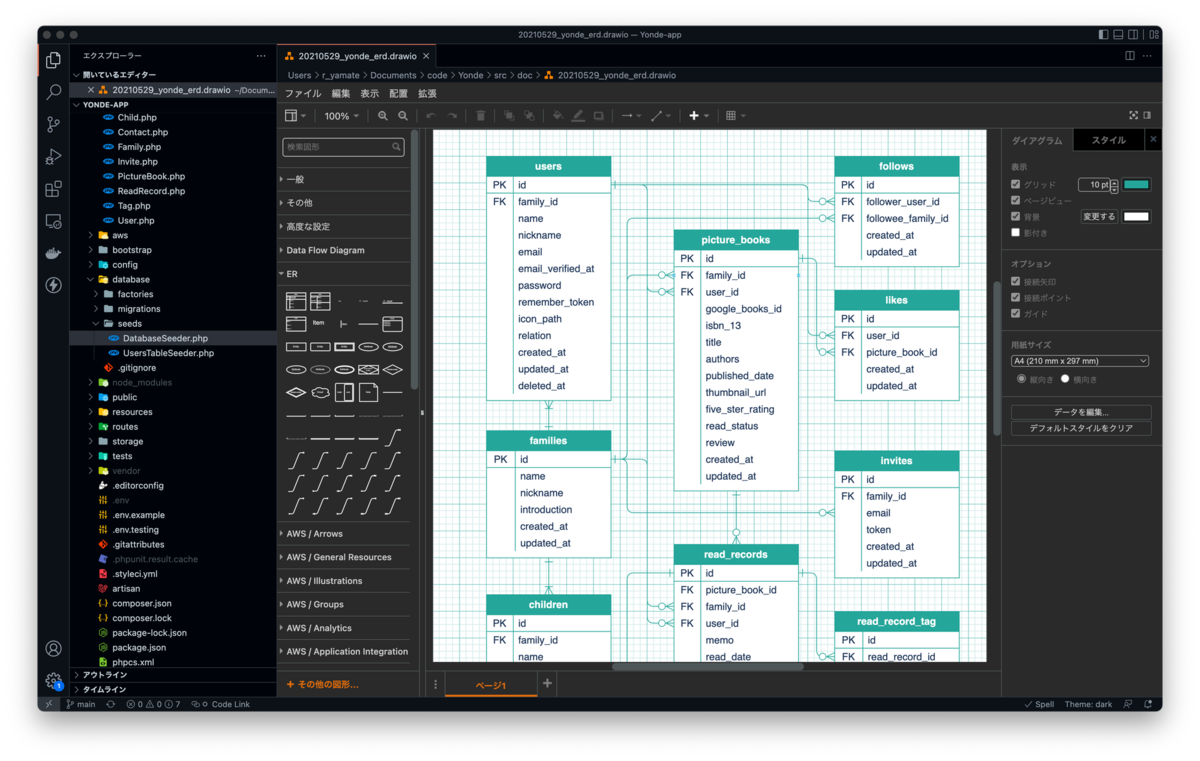Click the 検索図形 search field
Viewport: 1200px width, 761px height.
click(x=343, y=147)
